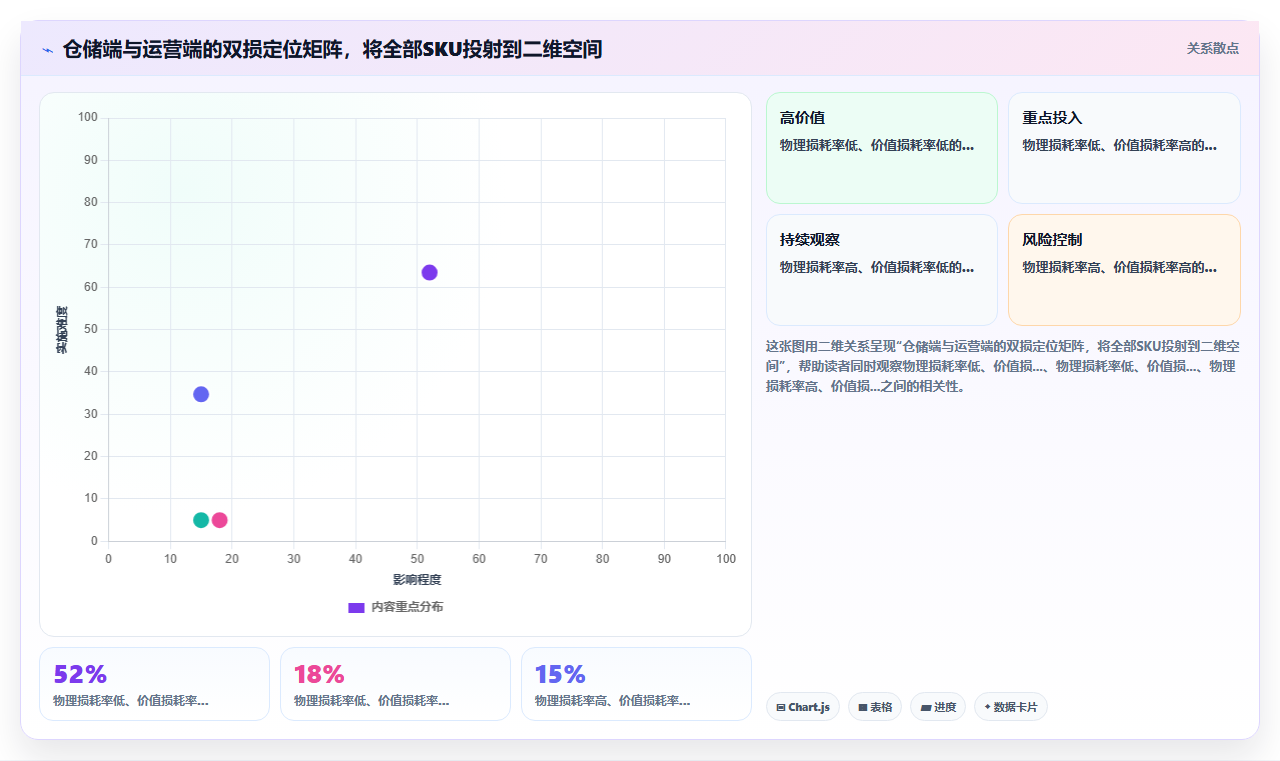The image size is (1280, 761).
Task: Click the 关系散点 label in header
Action: tap(1213, 48)
